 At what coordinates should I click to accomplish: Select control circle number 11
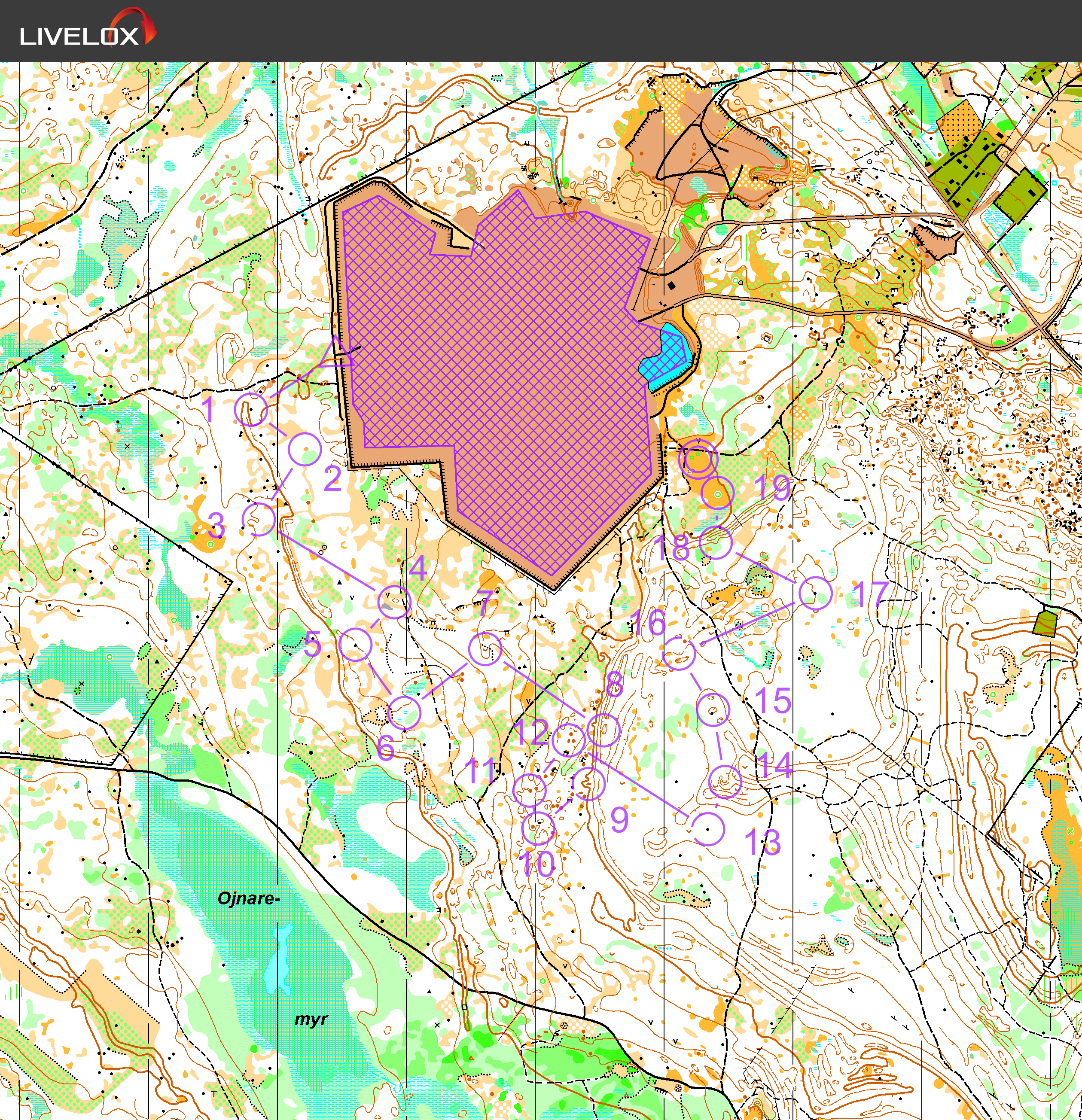click(x=529, y=790)
